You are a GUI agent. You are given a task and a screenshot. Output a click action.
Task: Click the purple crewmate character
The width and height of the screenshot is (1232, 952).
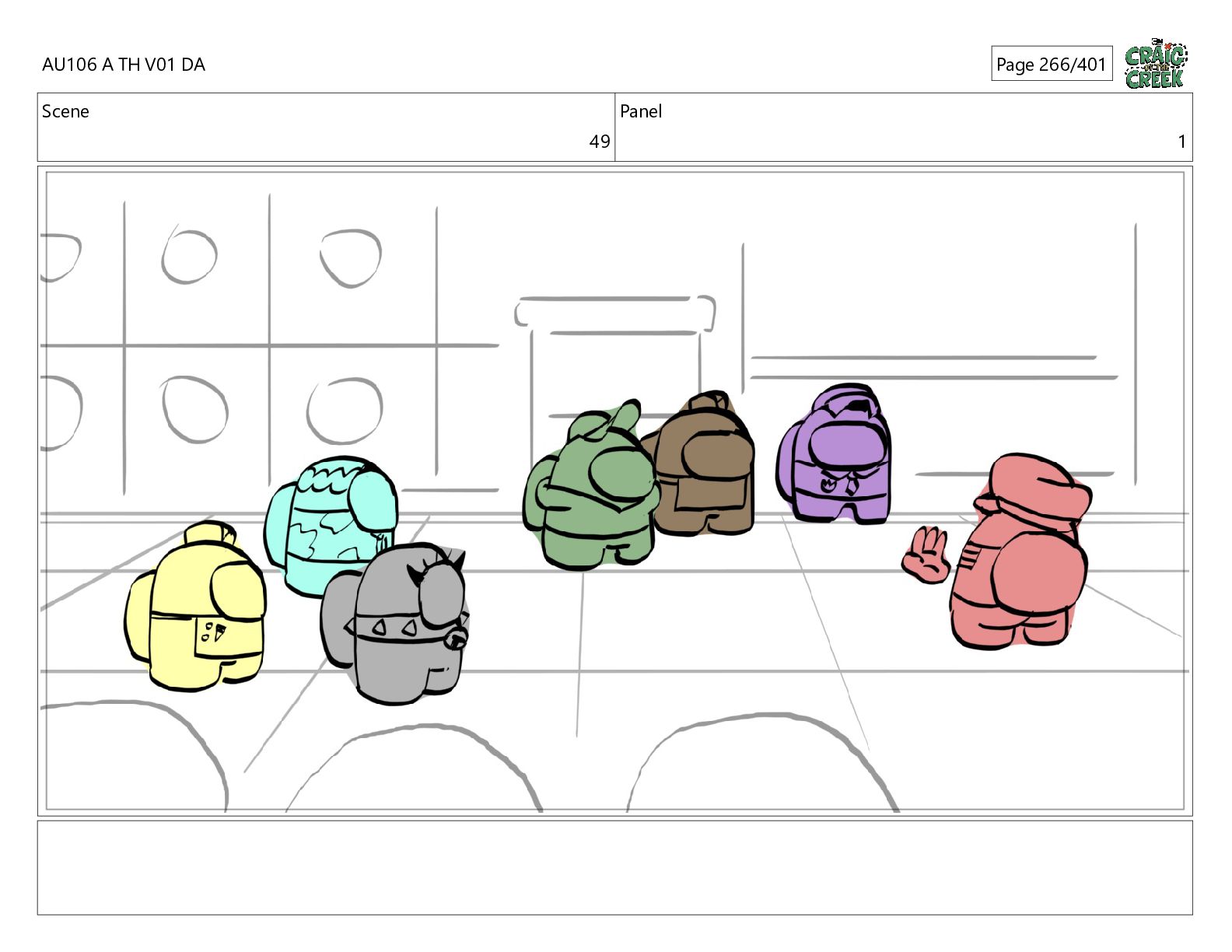click(835, 453)
